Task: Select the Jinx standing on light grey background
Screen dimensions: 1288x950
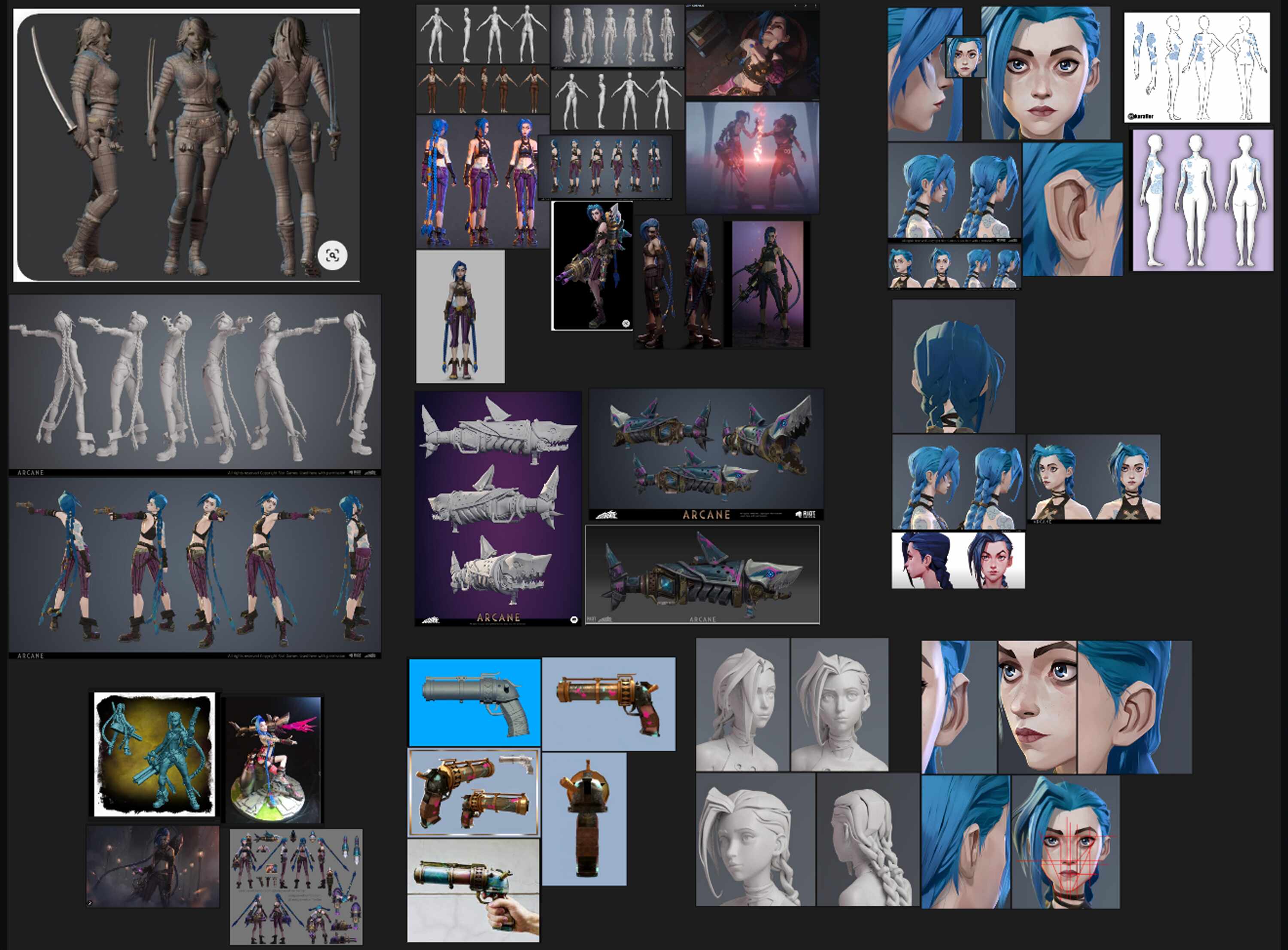Action: click(x=460, y=316)
